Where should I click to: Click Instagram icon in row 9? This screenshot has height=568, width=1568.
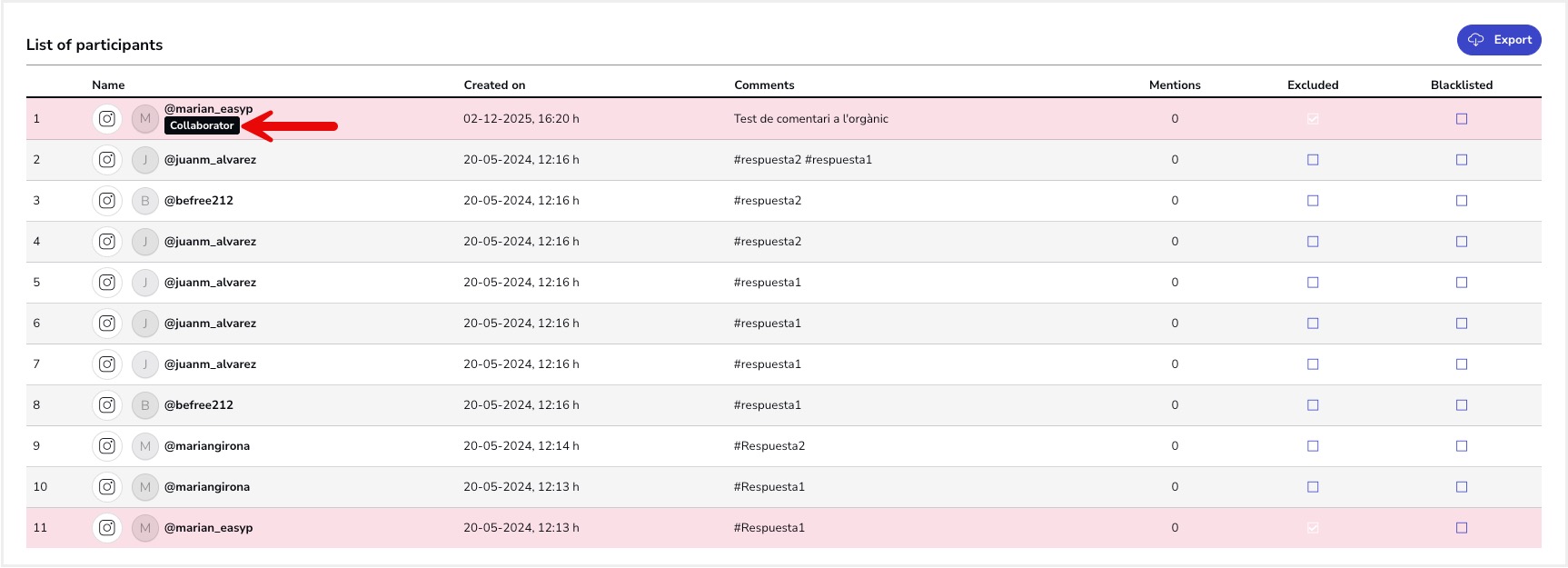click(107, 446)
